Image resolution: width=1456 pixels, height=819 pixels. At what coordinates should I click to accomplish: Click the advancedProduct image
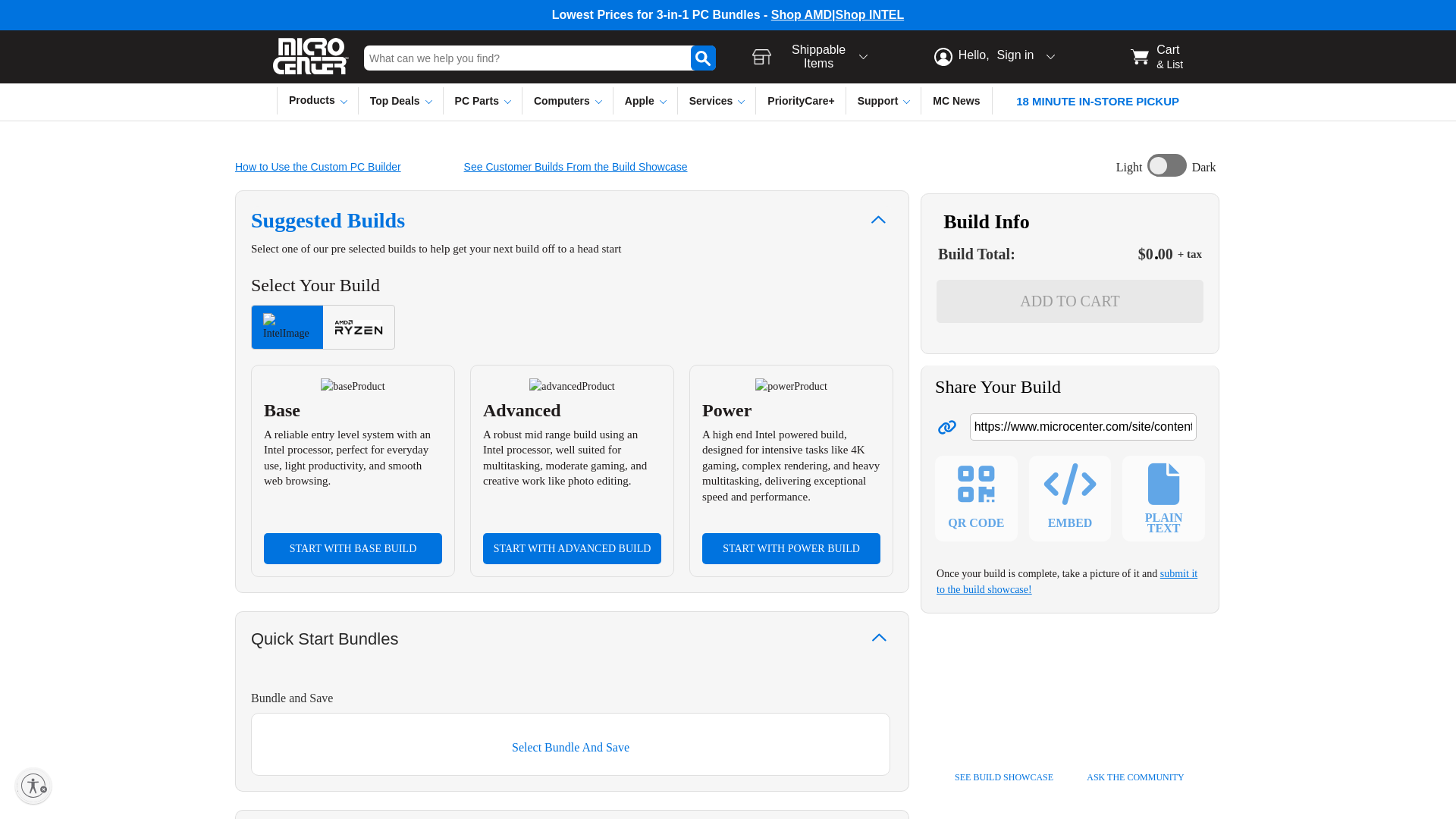572,386
